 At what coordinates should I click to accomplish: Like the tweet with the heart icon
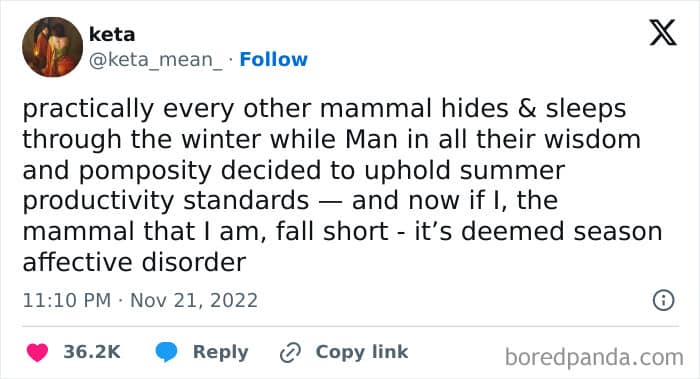37,352
